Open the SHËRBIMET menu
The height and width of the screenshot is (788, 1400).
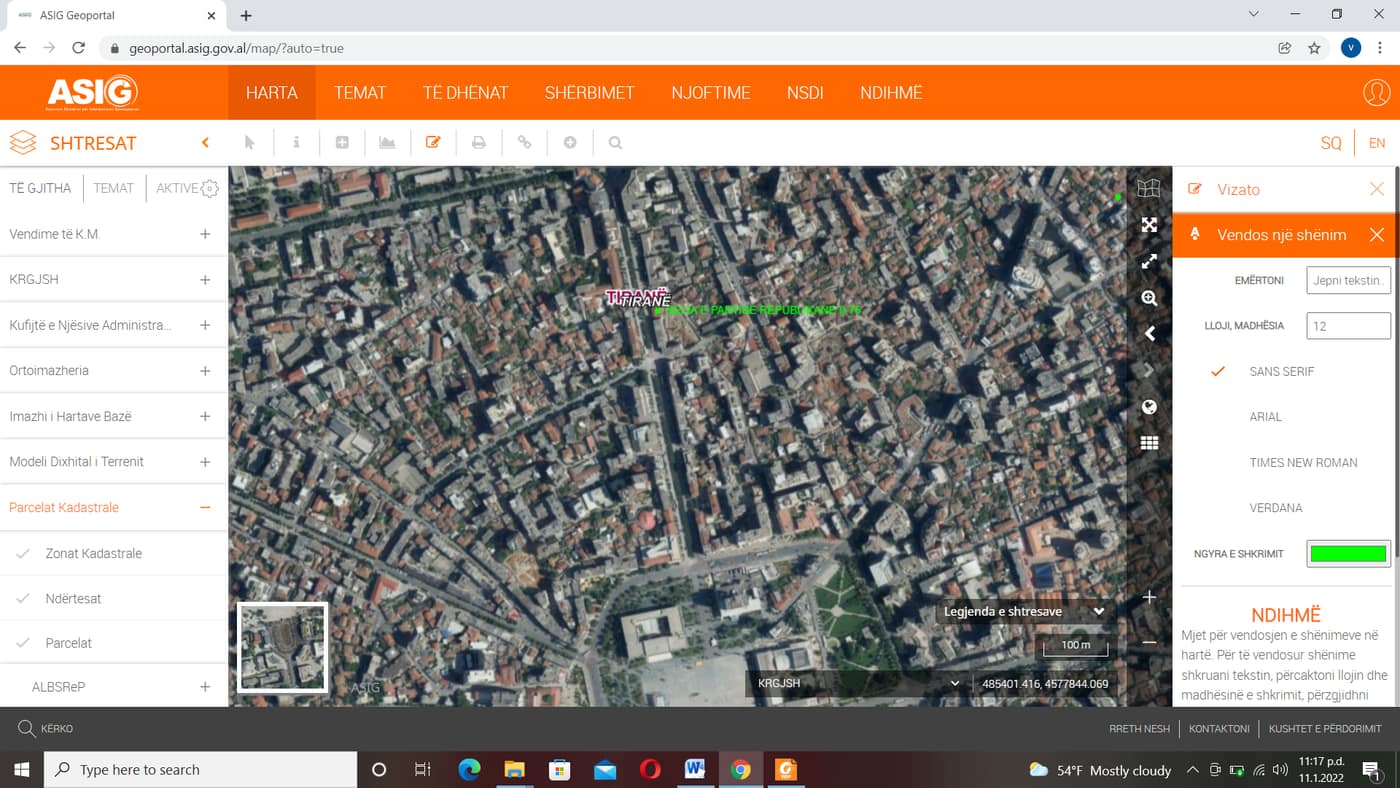pos(590,93)
